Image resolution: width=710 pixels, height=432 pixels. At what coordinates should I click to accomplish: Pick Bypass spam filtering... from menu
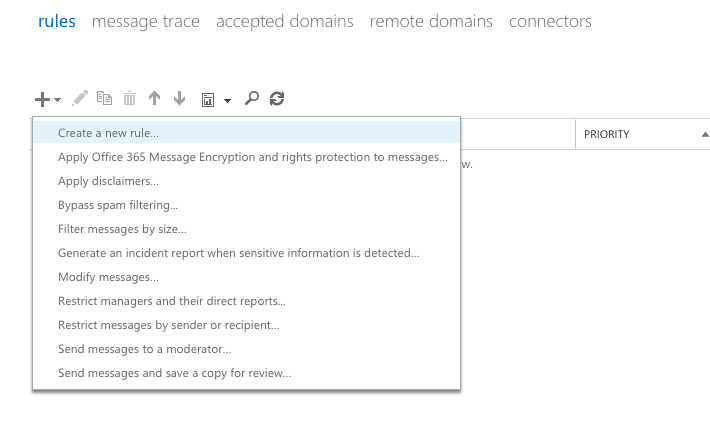point(118,205)
